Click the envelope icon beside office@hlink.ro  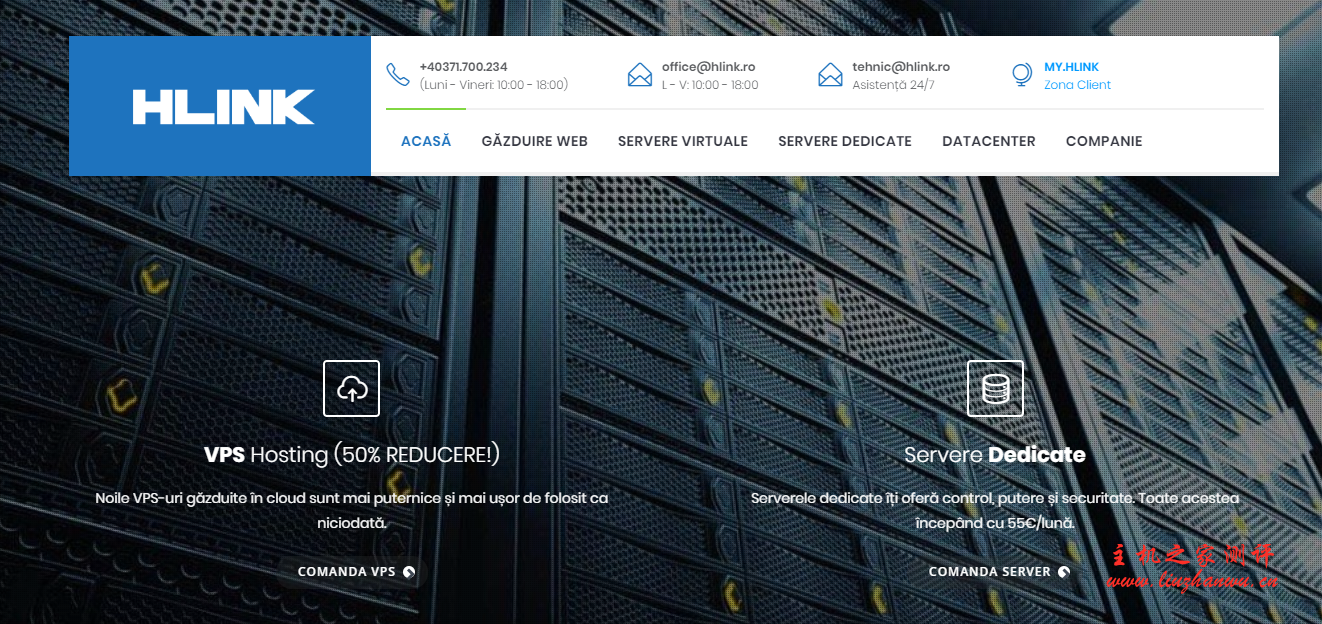pyautogui.click(x=640, y=75)
